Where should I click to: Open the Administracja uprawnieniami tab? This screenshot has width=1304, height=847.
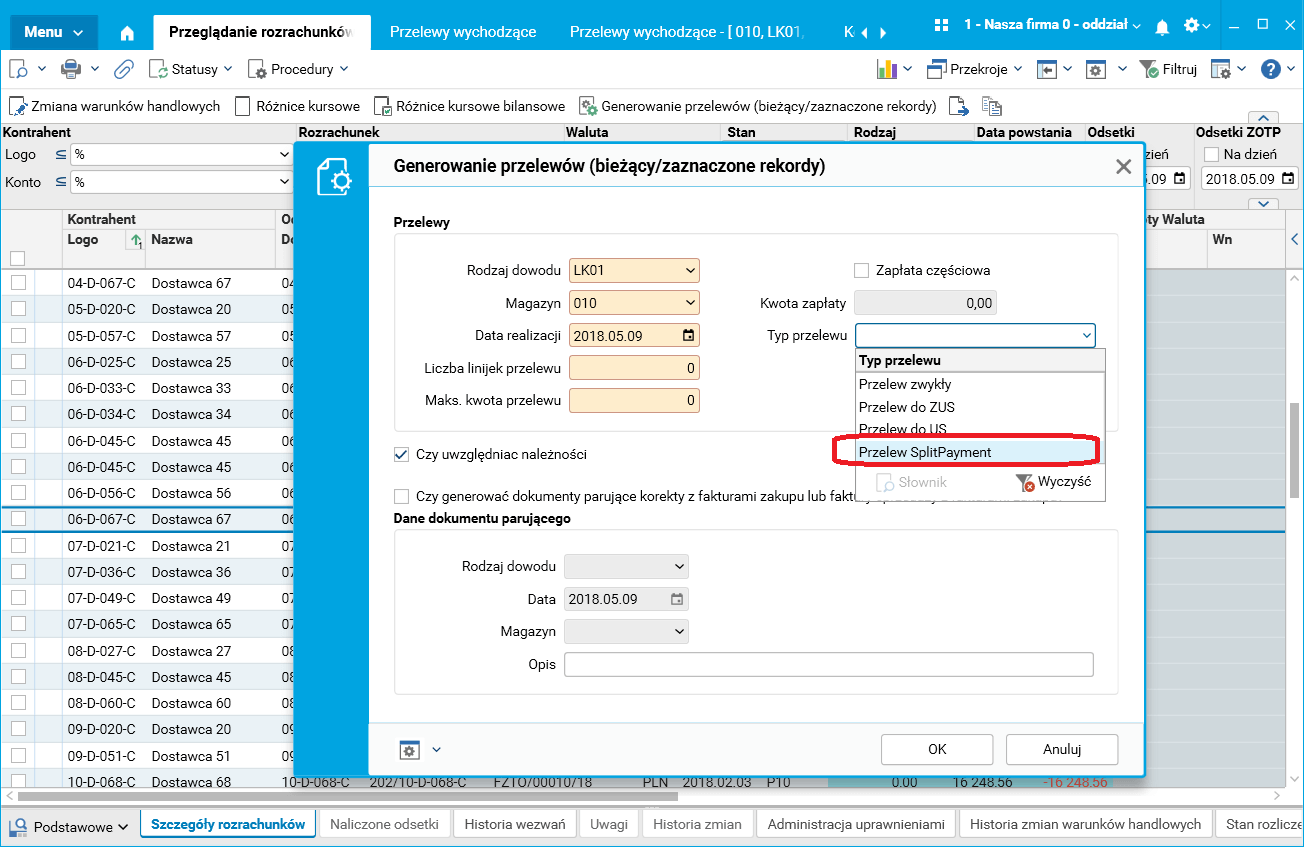pos(858,824)
